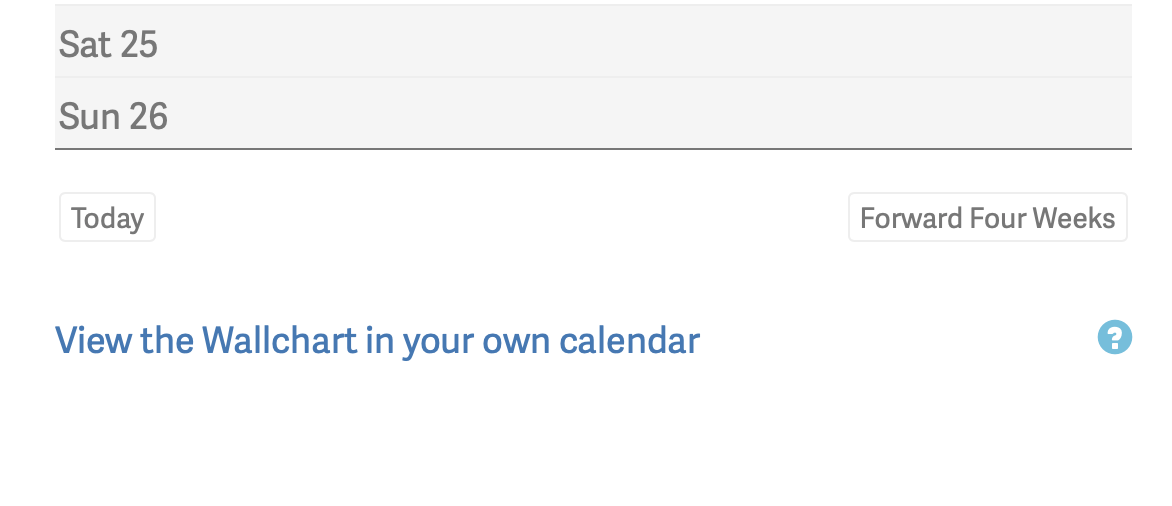Click the word "Today" below the wallchart

pyautogui.click(x=107, y=218)
